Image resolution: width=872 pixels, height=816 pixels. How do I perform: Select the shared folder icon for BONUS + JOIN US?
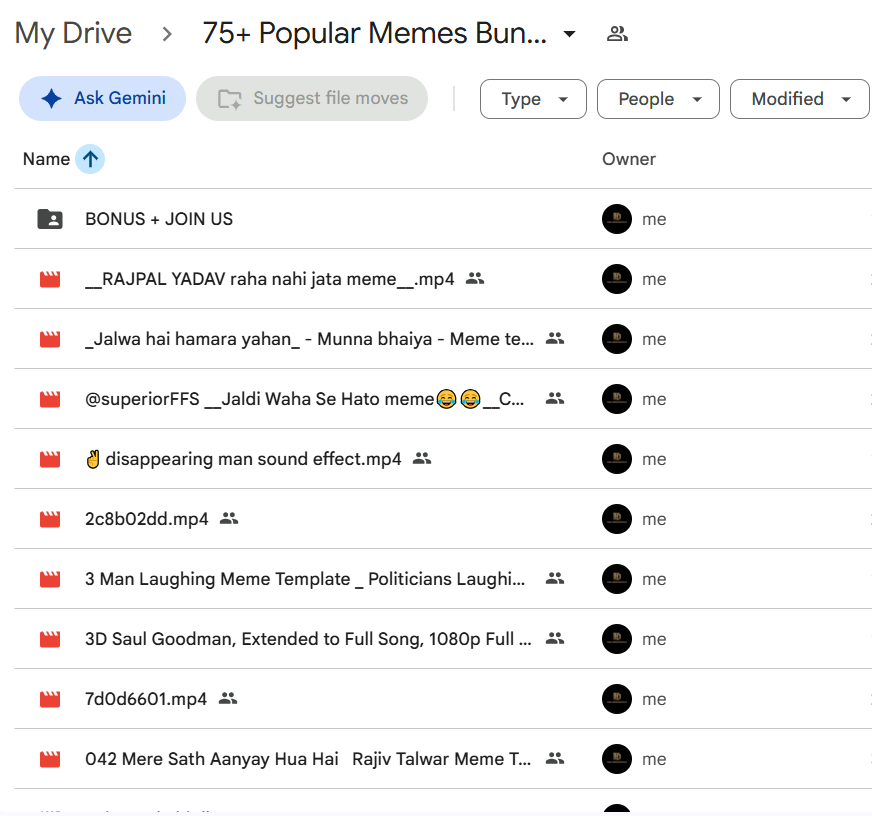coord(50,219)
